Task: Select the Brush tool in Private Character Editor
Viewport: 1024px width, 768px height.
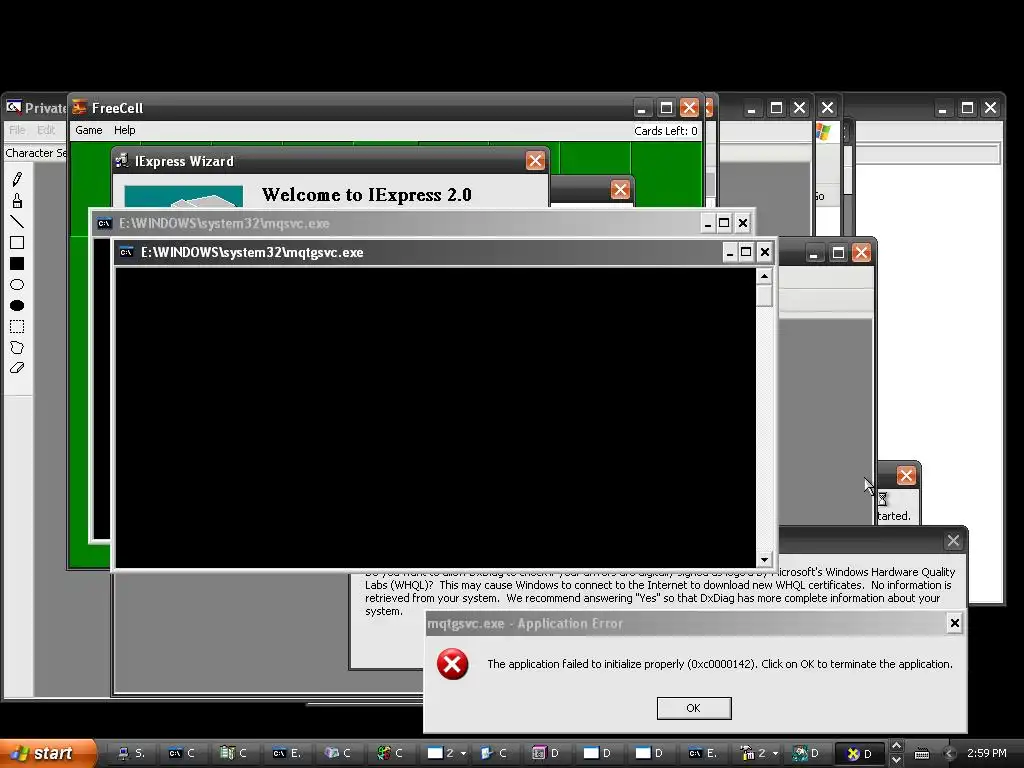Action: pyautogui.click(x=18, y=200)
